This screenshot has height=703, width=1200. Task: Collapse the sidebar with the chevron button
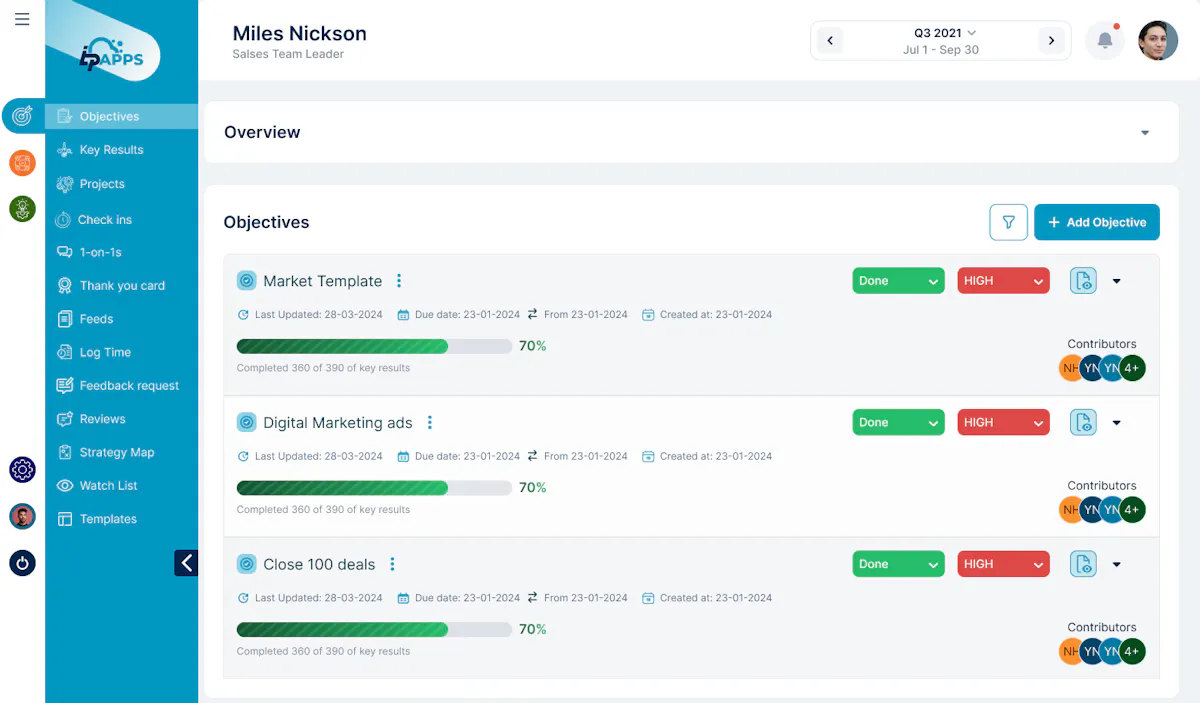(186, 563)
